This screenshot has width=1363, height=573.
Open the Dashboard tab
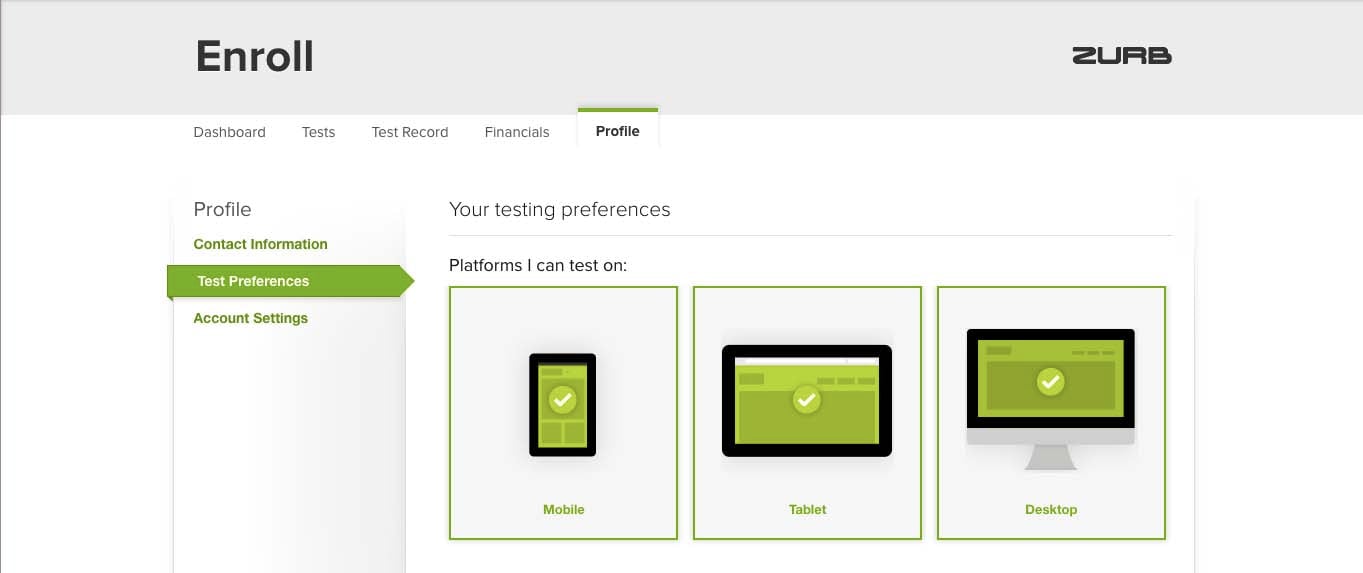(x=229, y=132)
